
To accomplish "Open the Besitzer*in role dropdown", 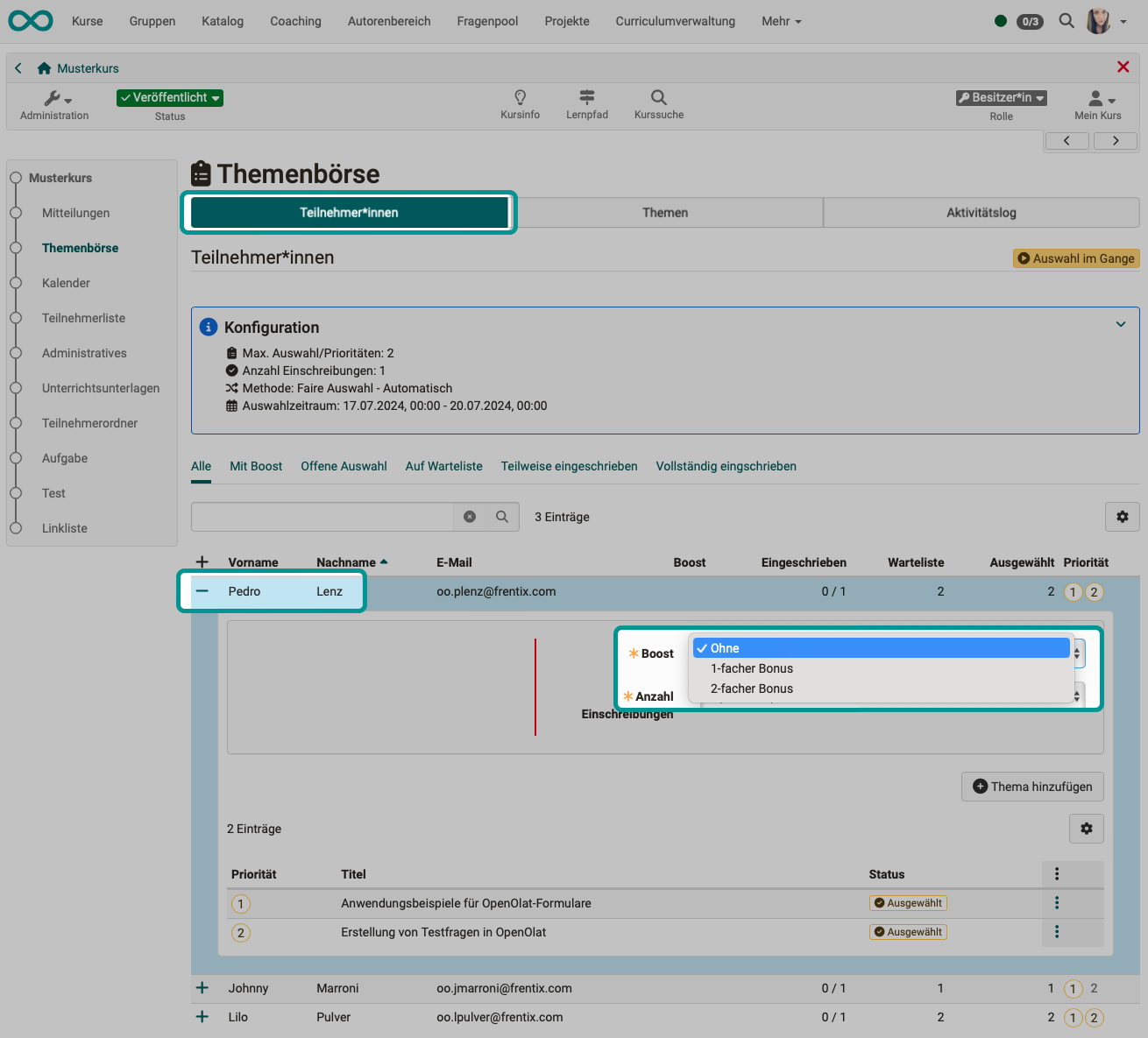I will point(1001,97).
